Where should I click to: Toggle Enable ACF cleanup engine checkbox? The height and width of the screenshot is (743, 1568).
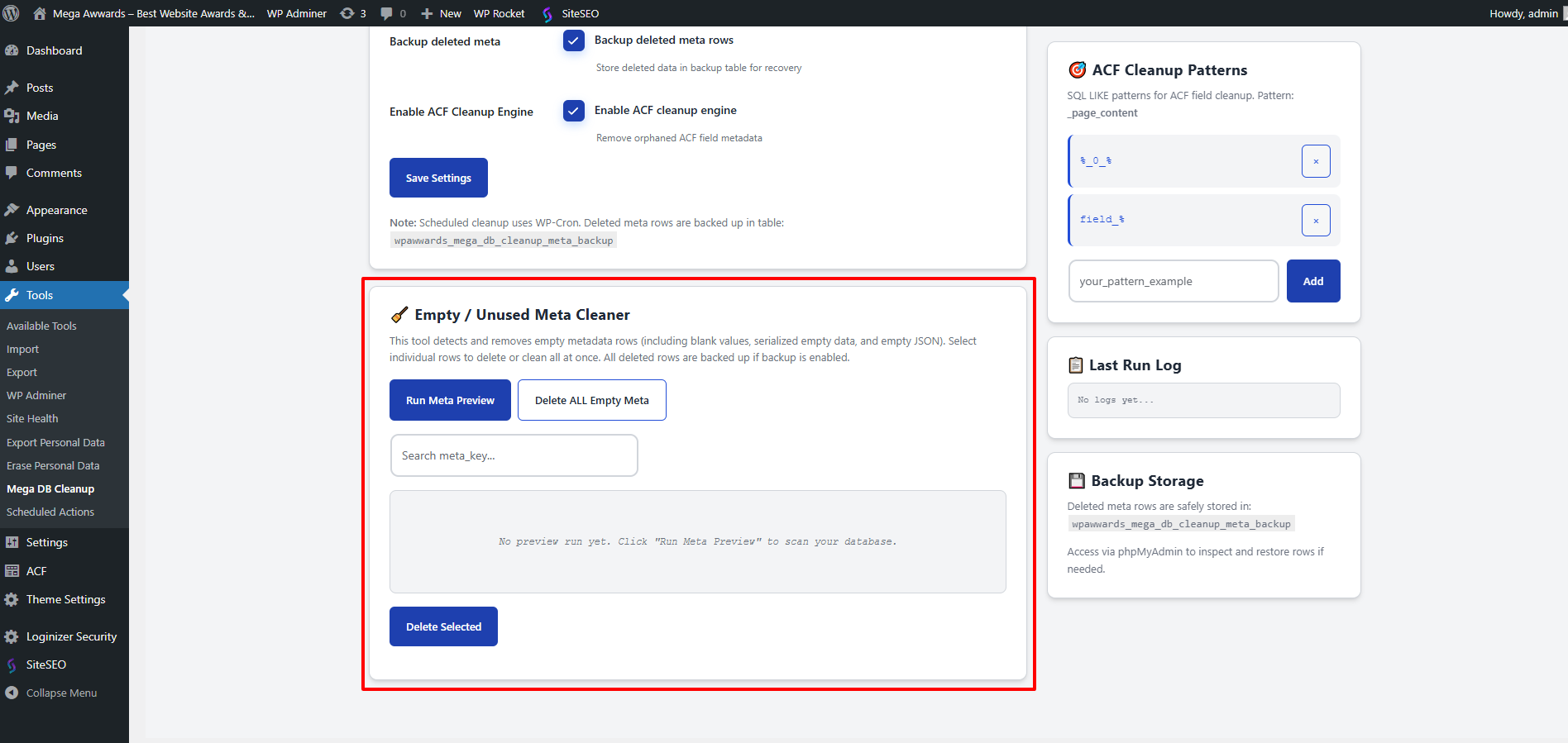click(574, 111)
